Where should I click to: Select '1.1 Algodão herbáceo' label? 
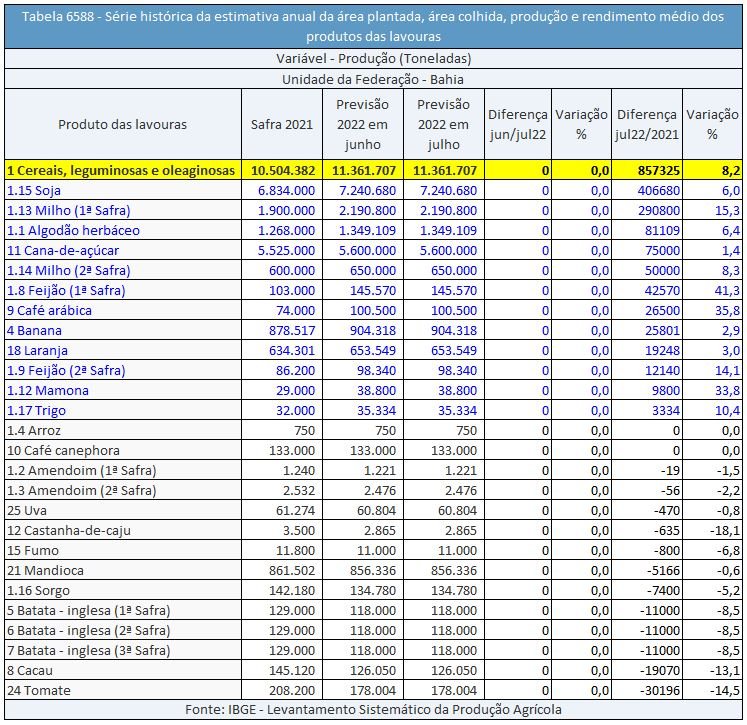pos(73,231)
